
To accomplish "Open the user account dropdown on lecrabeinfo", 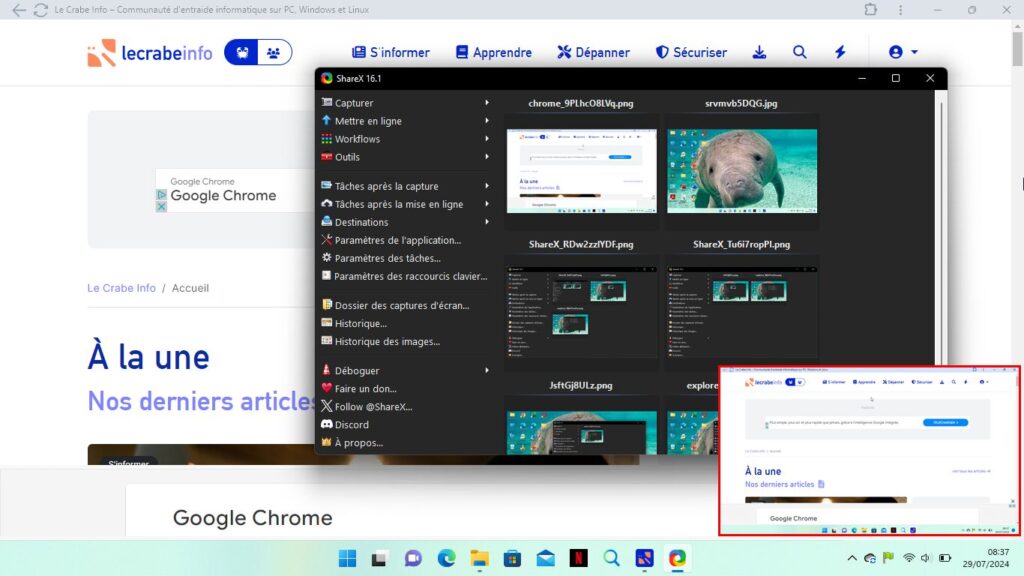I will tap(903, 52).
